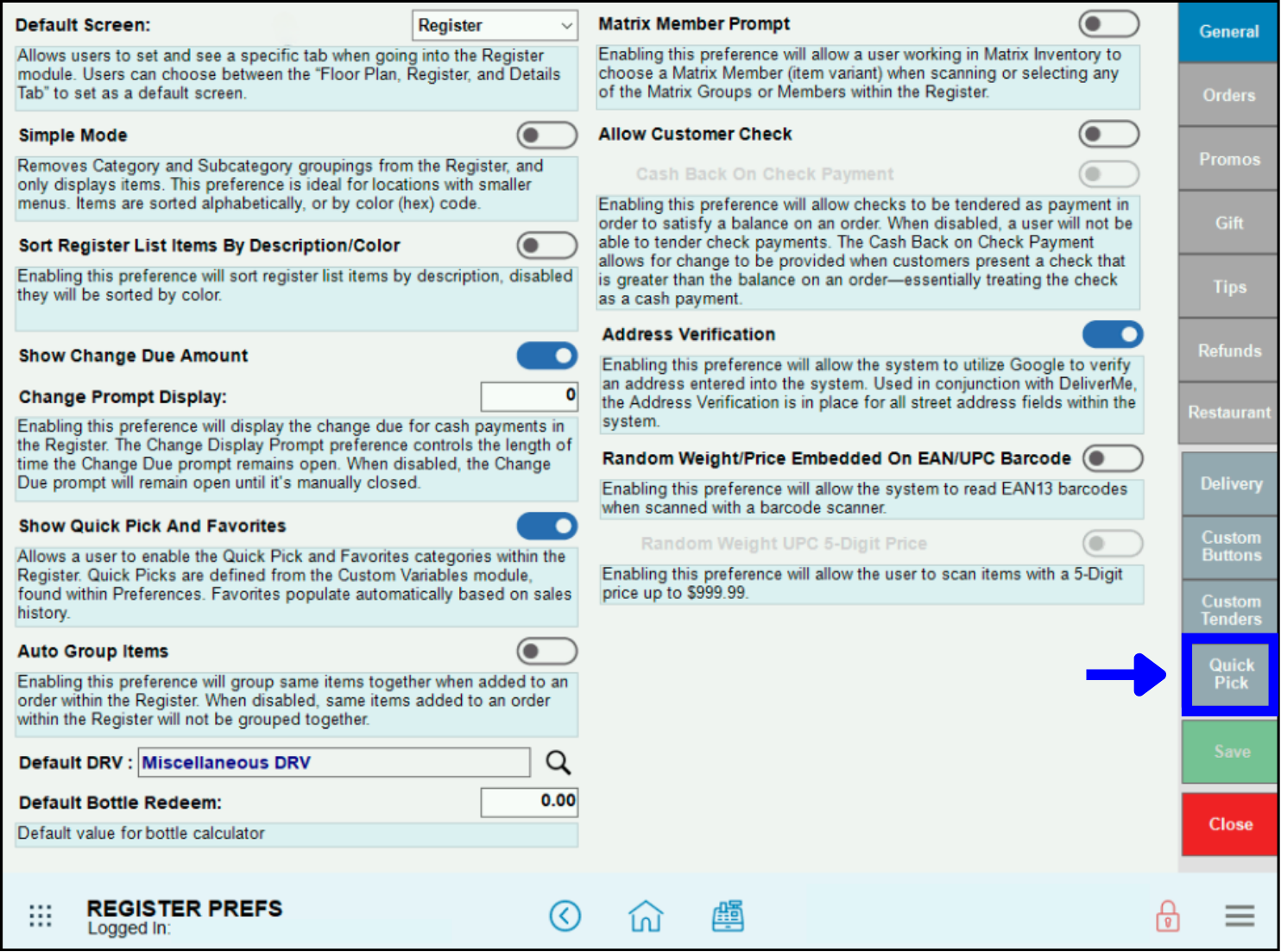1281x952 pixels.
Task: Go to the home screen icon
Action: [646, 916]
